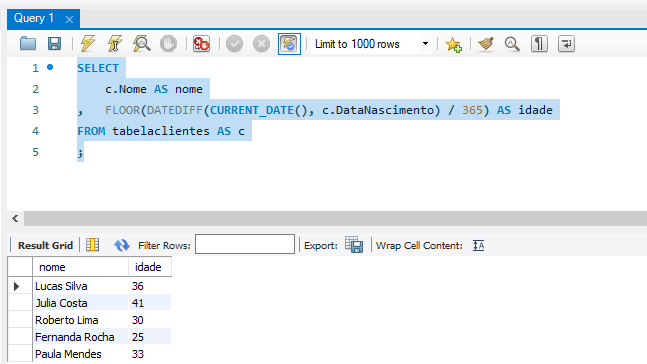Toggle continue-on-error red stop icon
This screenshot has width=647, height=364.
tap(201, 43)
